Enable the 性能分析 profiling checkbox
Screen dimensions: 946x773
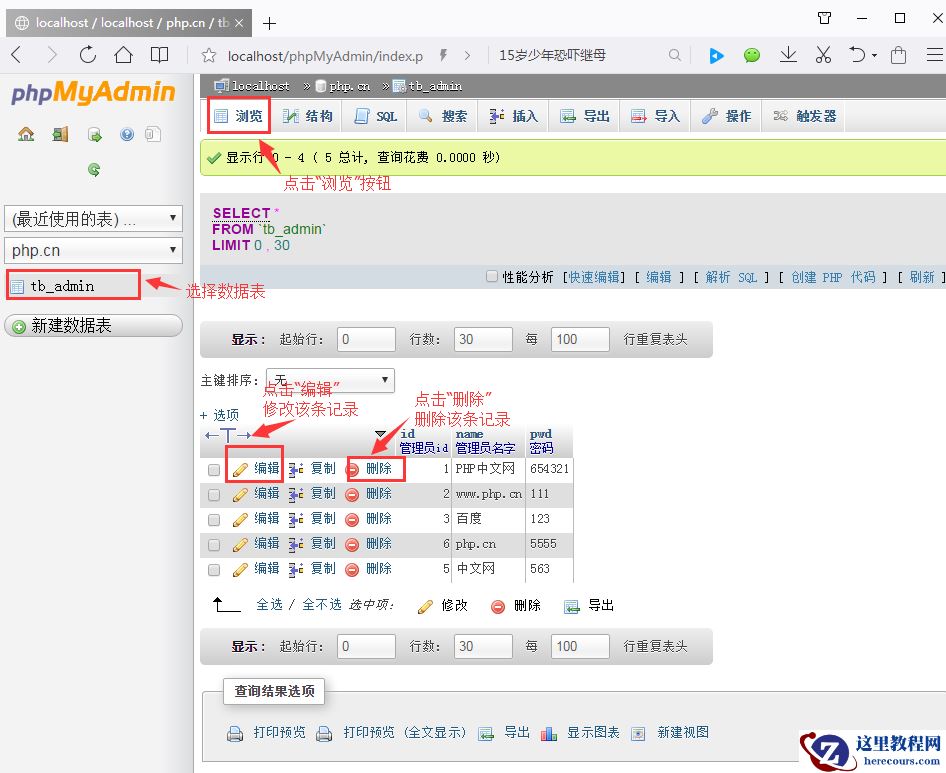pyautogui.click(x=492, y=276)
